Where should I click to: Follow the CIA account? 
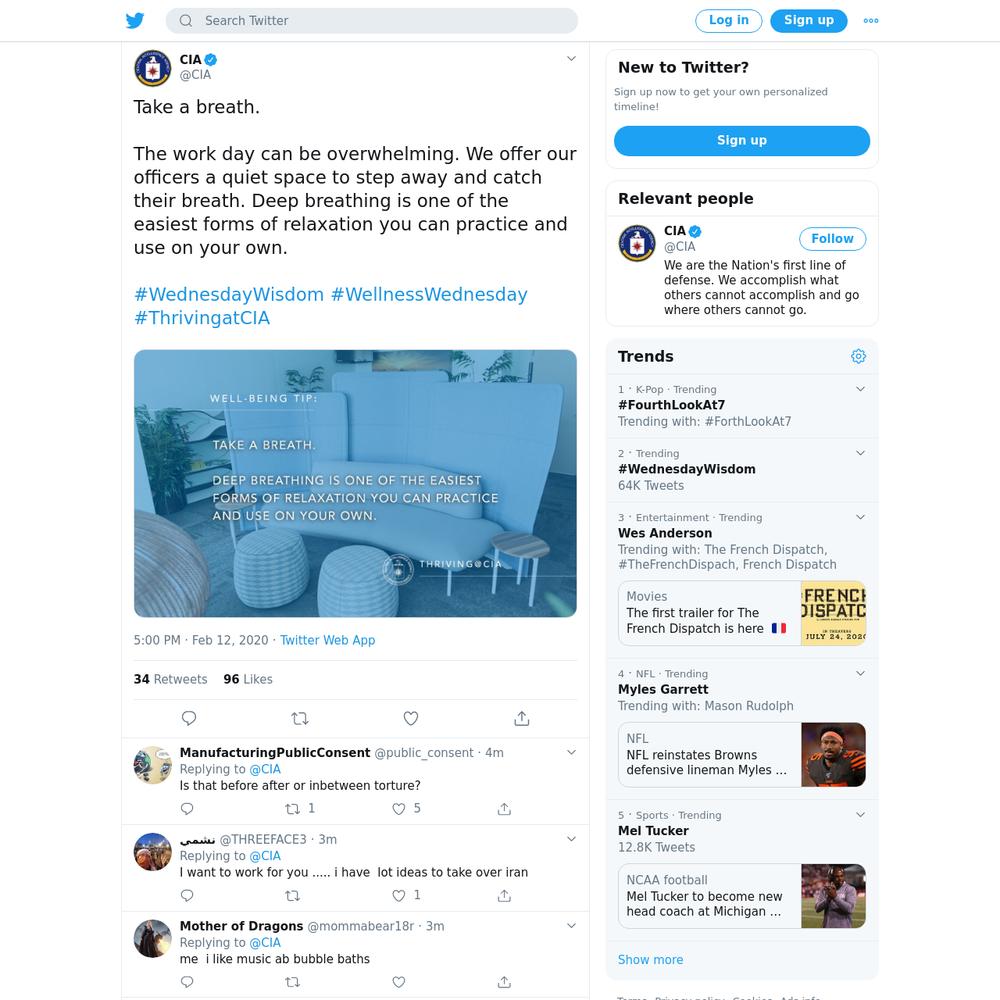832,239
